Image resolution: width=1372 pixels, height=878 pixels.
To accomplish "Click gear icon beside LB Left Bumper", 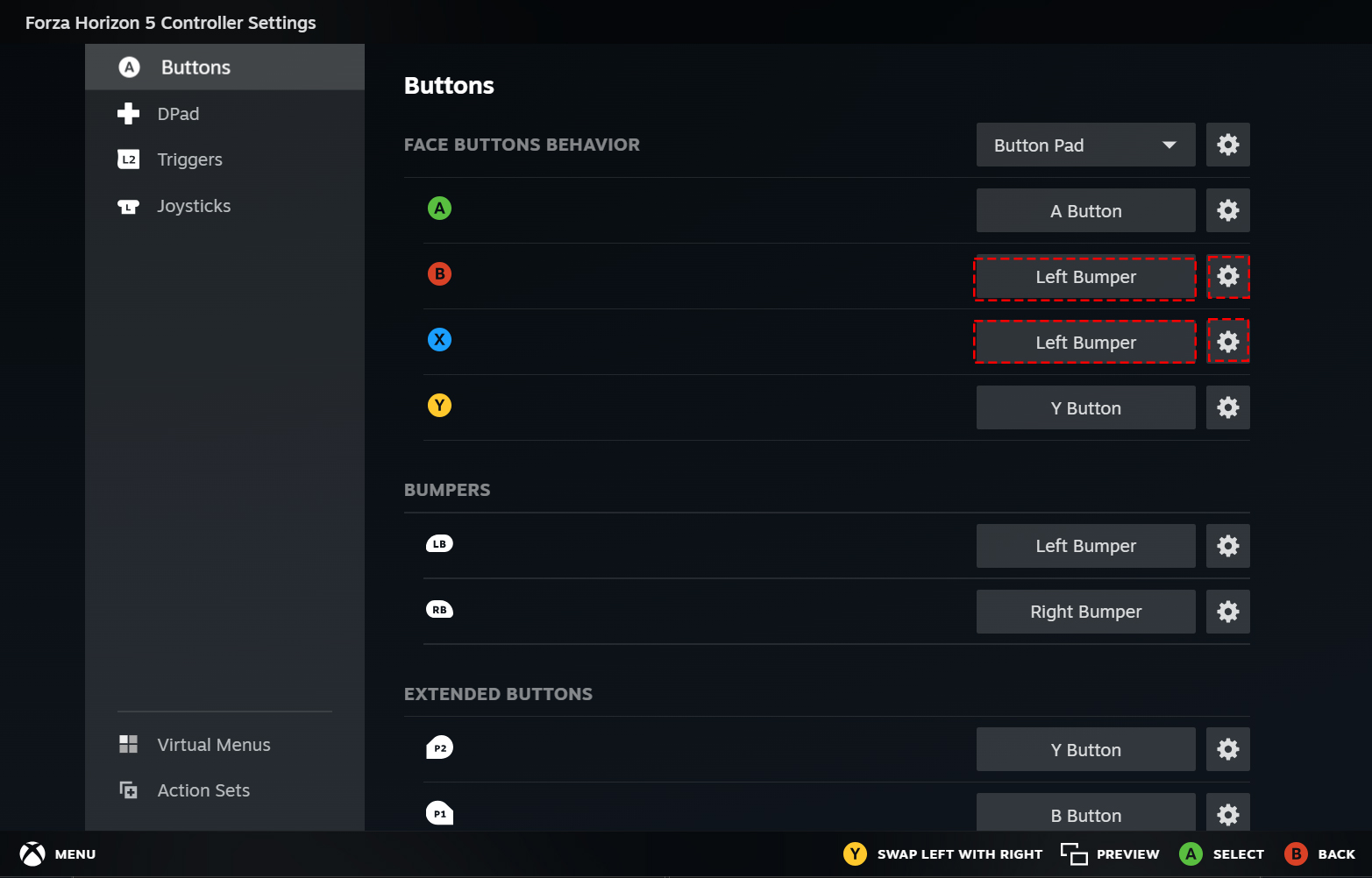I will coord(1227,546).
